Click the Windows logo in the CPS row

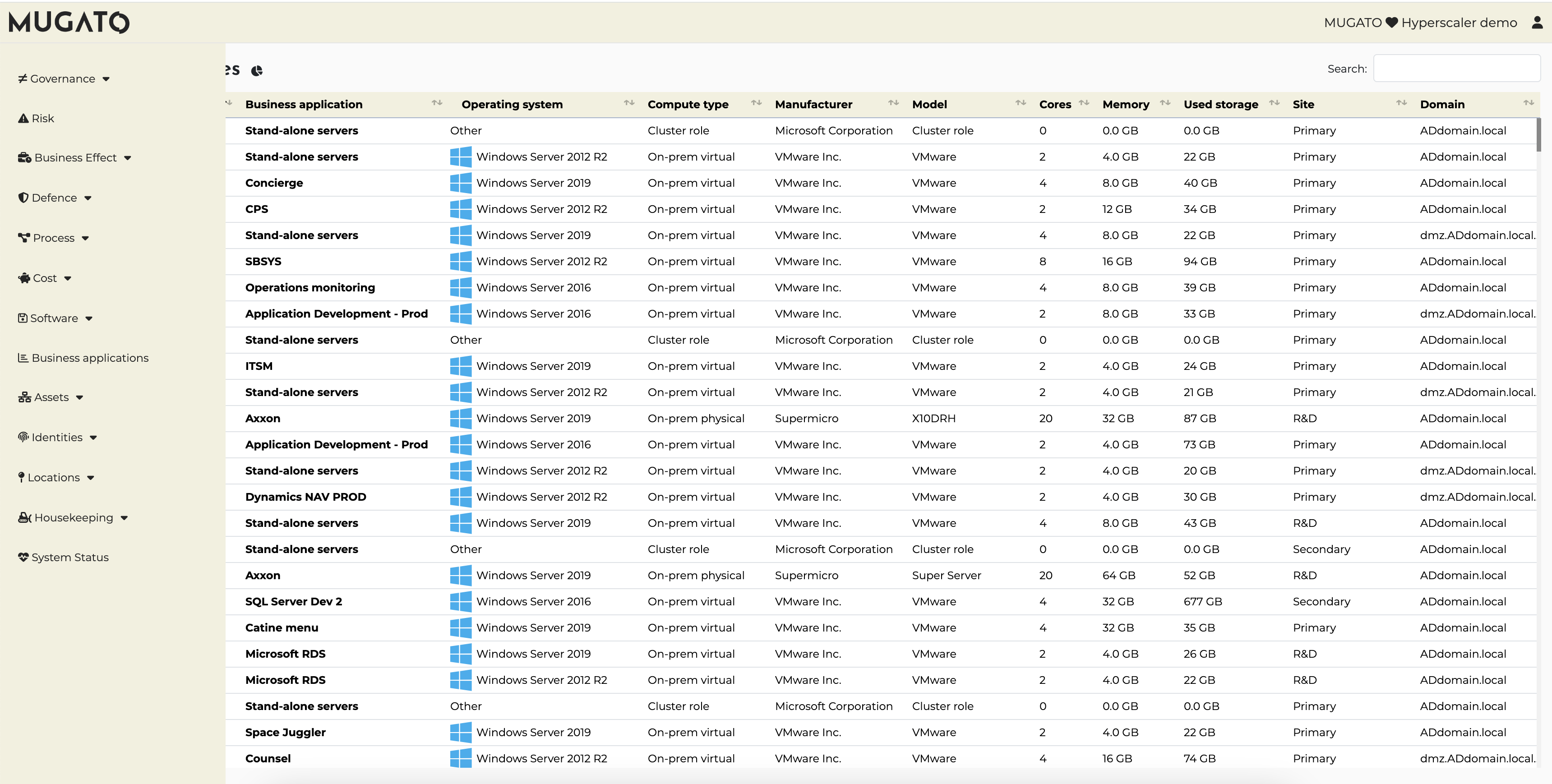click(461, 209)
